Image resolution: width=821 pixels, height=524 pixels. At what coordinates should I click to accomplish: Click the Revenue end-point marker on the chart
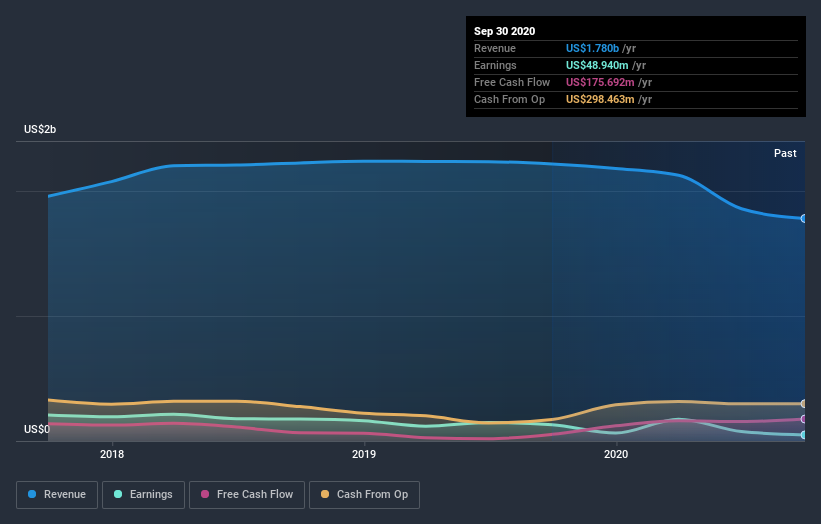(x=804, y=219)
